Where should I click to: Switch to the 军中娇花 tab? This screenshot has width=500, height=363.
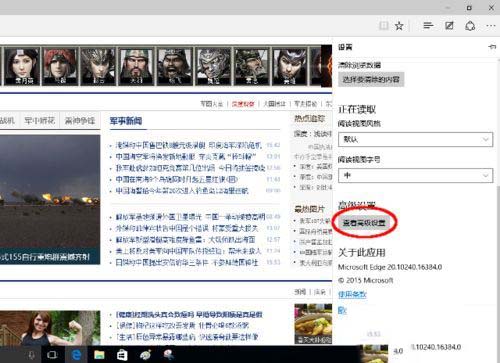coord(40,120)
